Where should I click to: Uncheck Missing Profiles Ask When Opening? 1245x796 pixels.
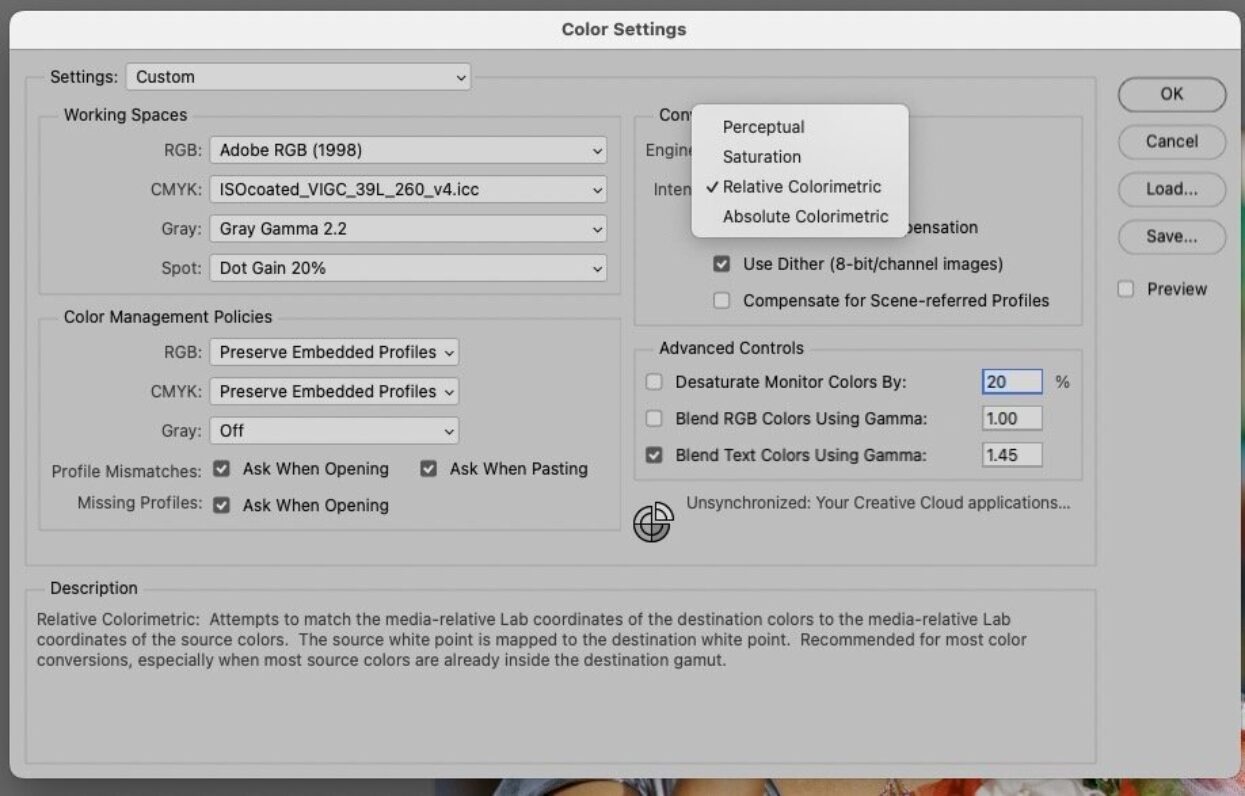(222, 506)
